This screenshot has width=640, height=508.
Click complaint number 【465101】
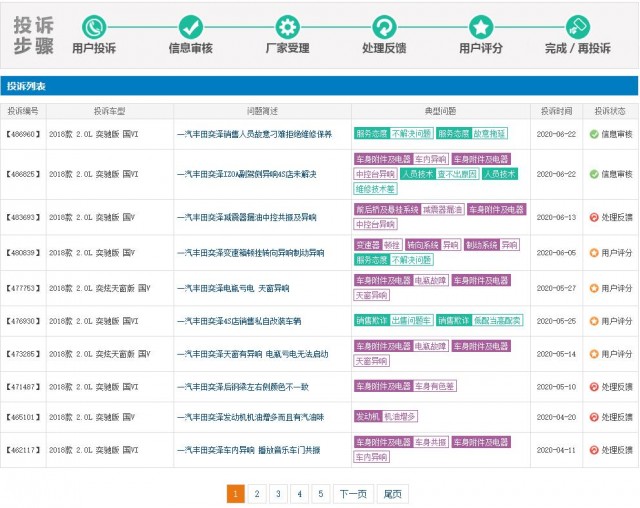coord(23,417)
